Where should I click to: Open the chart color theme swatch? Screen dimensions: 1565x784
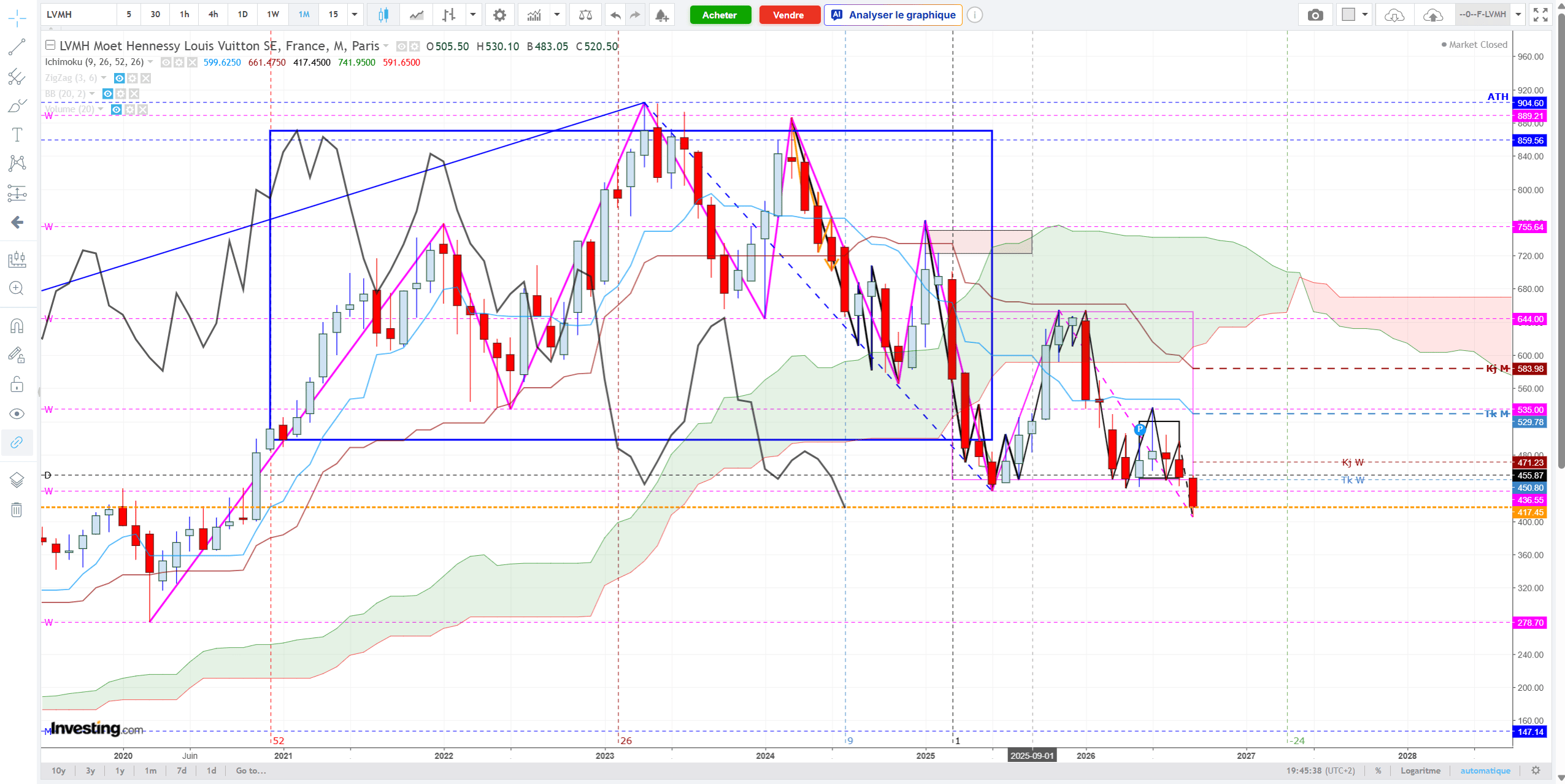tap(1348, 14)
